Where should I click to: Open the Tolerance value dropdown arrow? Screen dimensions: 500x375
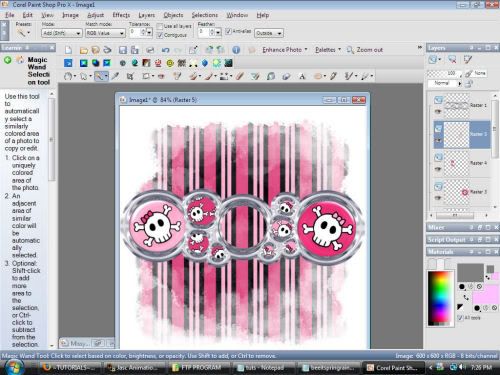149,32
